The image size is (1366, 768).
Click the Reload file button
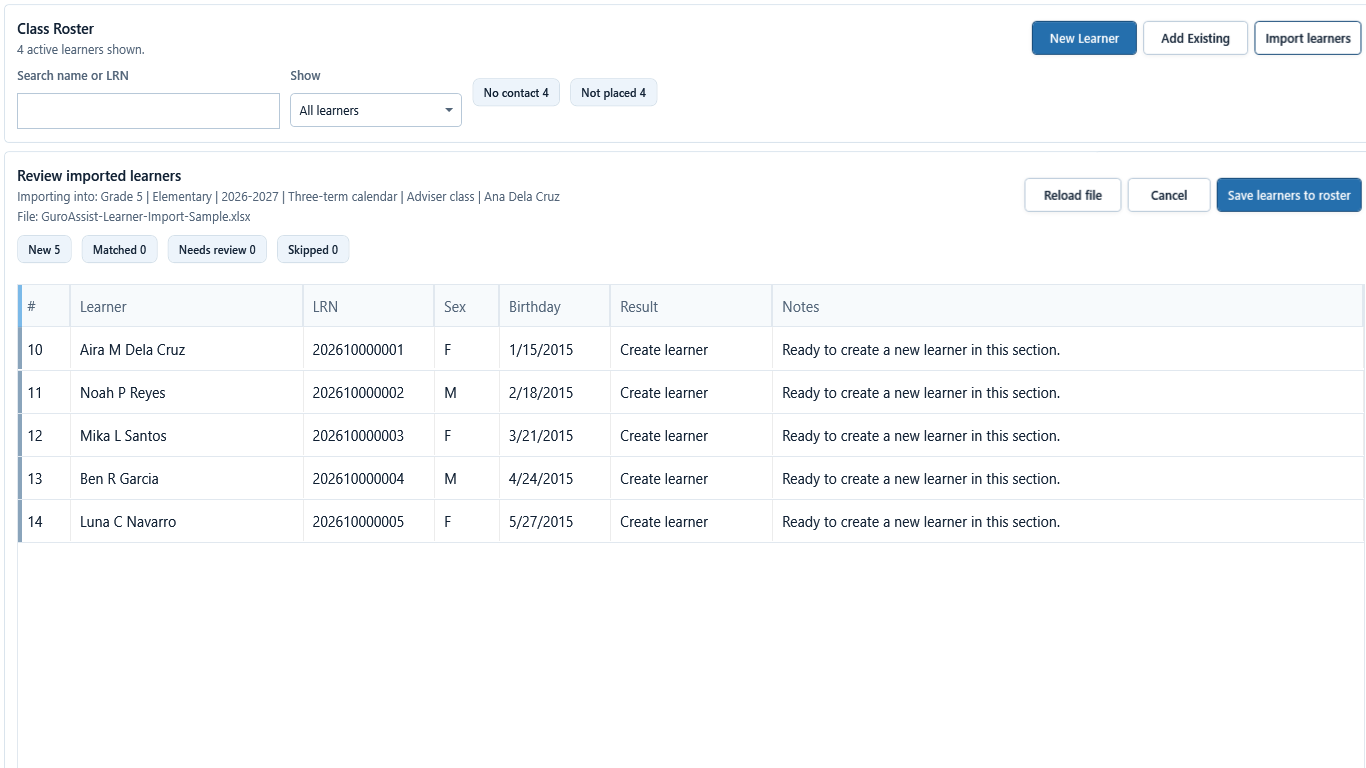[x=1073, y=195]
